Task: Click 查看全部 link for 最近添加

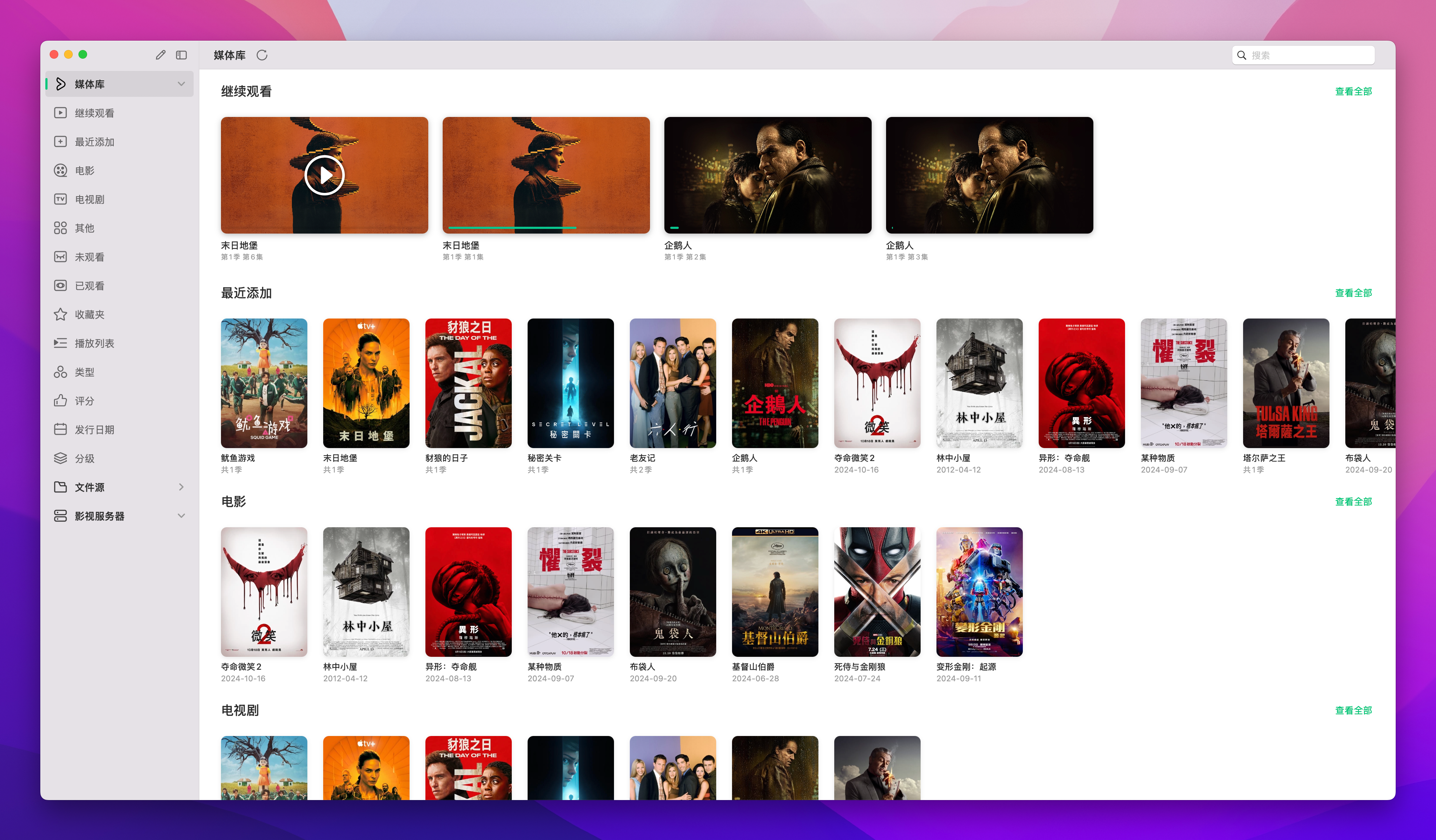Action: (1353, 293)
